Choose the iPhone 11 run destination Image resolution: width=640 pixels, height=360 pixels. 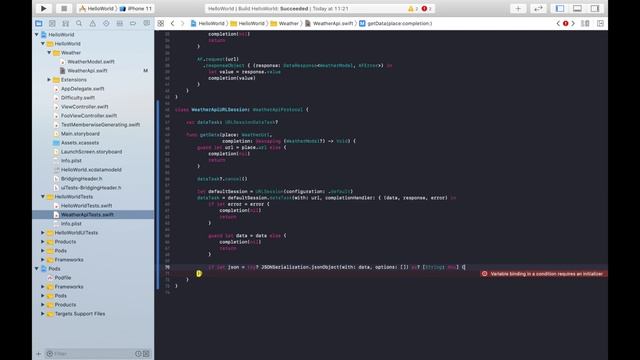[x=136, y=9]
